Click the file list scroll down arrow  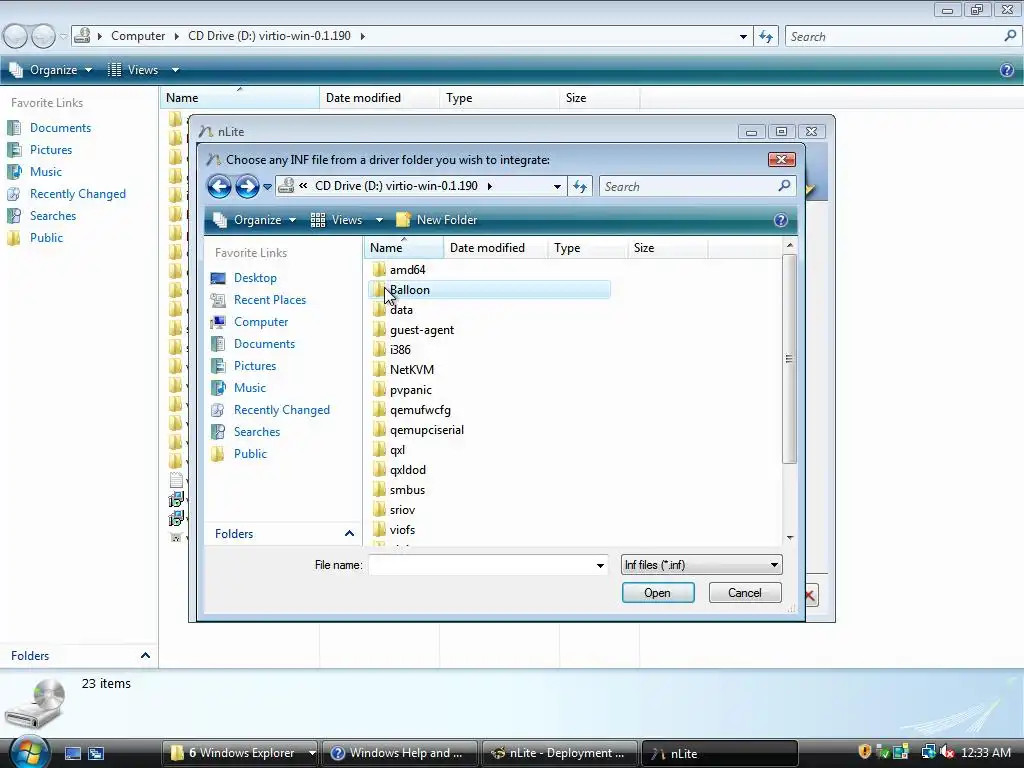coord(790,538)
